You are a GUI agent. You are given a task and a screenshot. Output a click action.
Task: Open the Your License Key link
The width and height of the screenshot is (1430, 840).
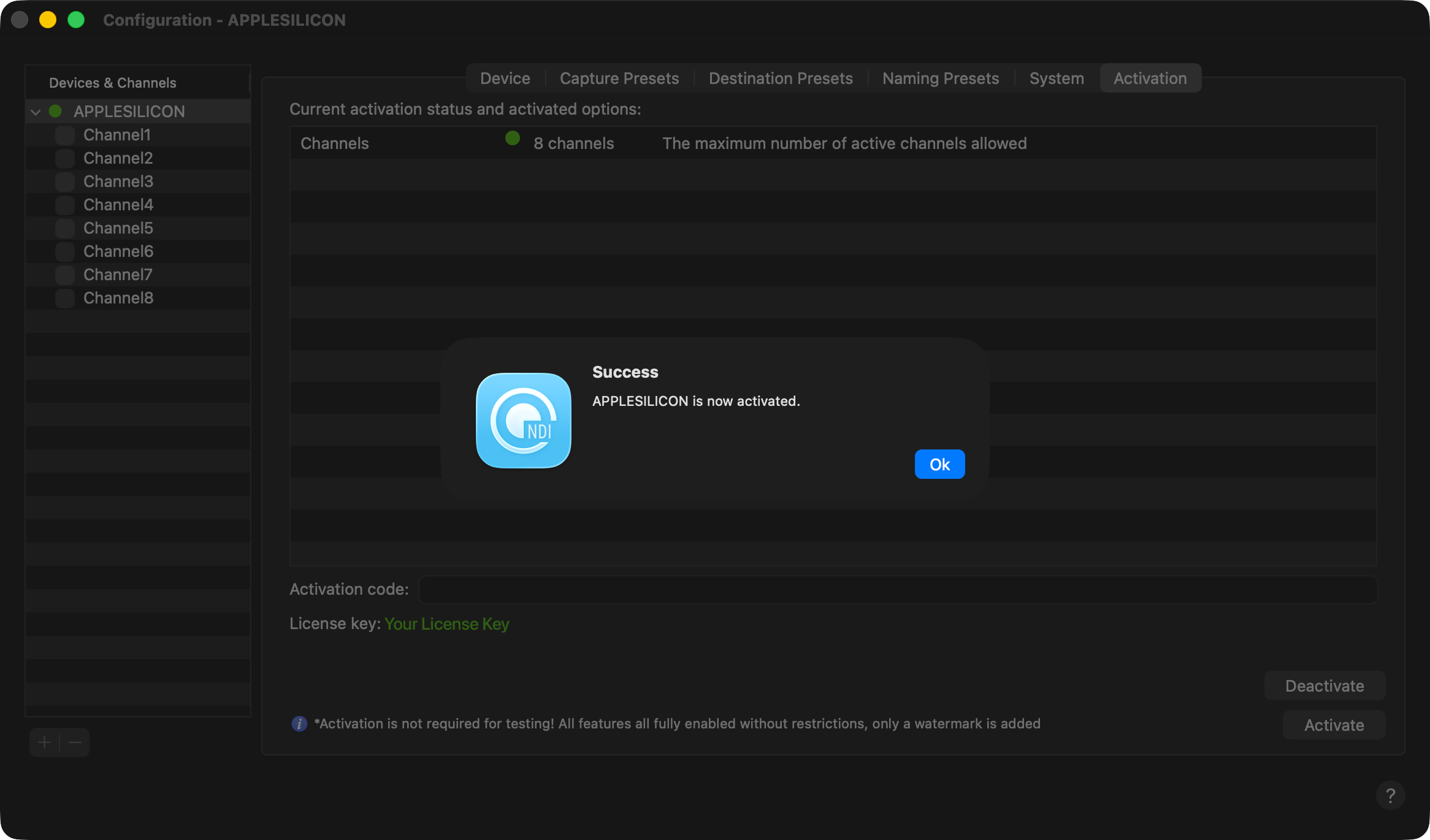pyautogui.click(x=446, y=624)
